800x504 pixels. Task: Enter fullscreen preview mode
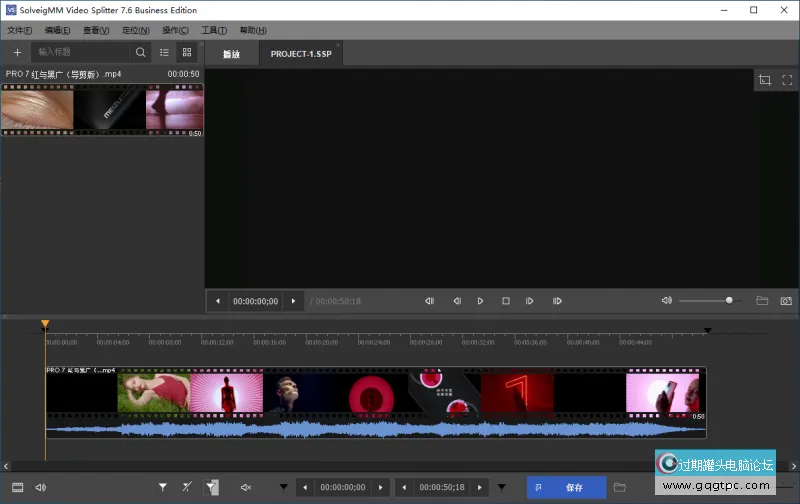coord(787,80)
